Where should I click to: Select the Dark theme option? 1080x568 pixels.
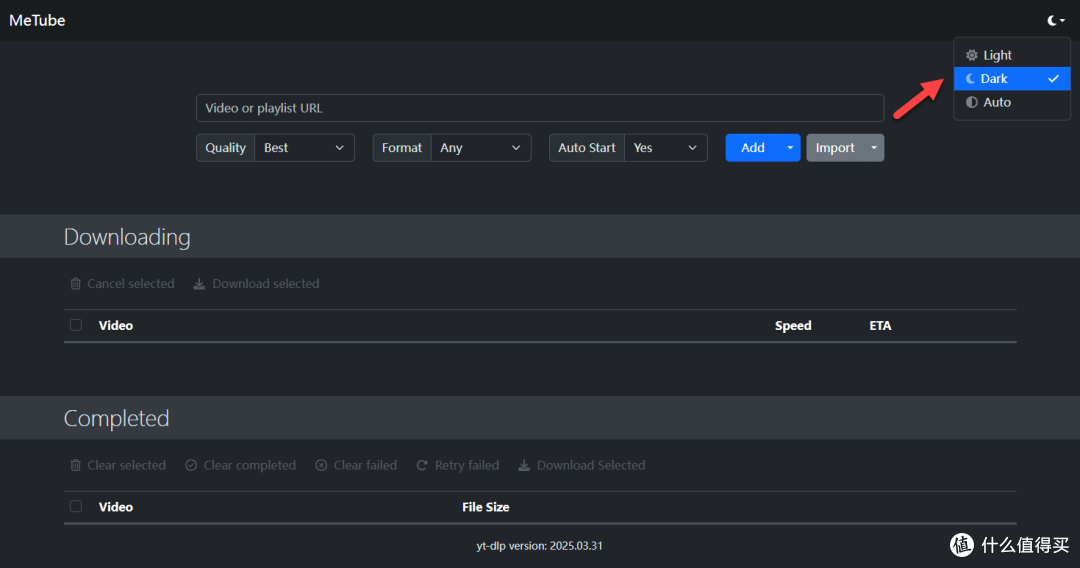pyautogui.click(x=1012, y=78)
